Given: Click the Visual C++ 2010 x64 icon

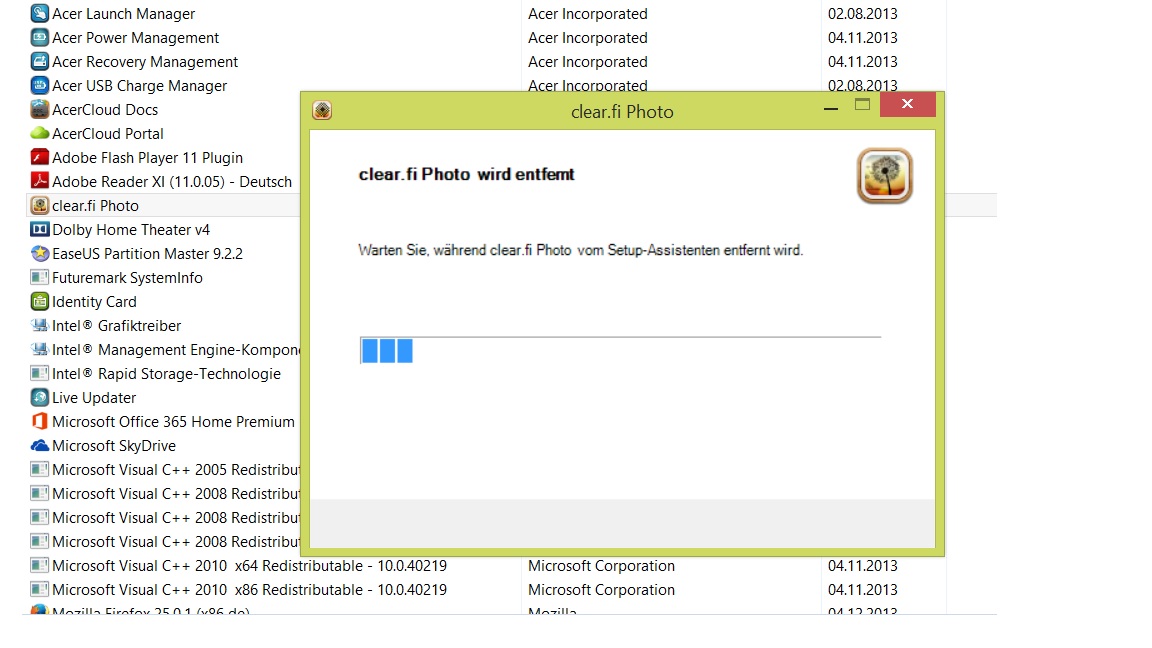Looking at the screenshot, I should 40,566.
